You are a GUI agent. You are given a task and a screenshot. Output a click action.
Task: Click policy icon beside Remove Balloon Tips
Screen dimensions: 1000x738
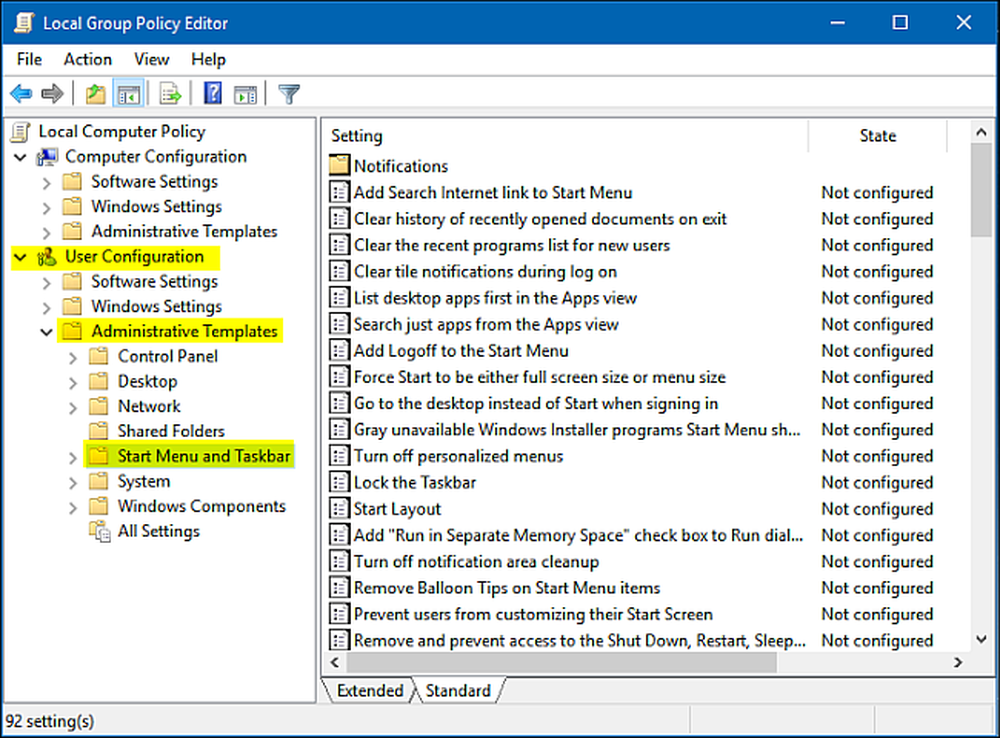(339, 587)
